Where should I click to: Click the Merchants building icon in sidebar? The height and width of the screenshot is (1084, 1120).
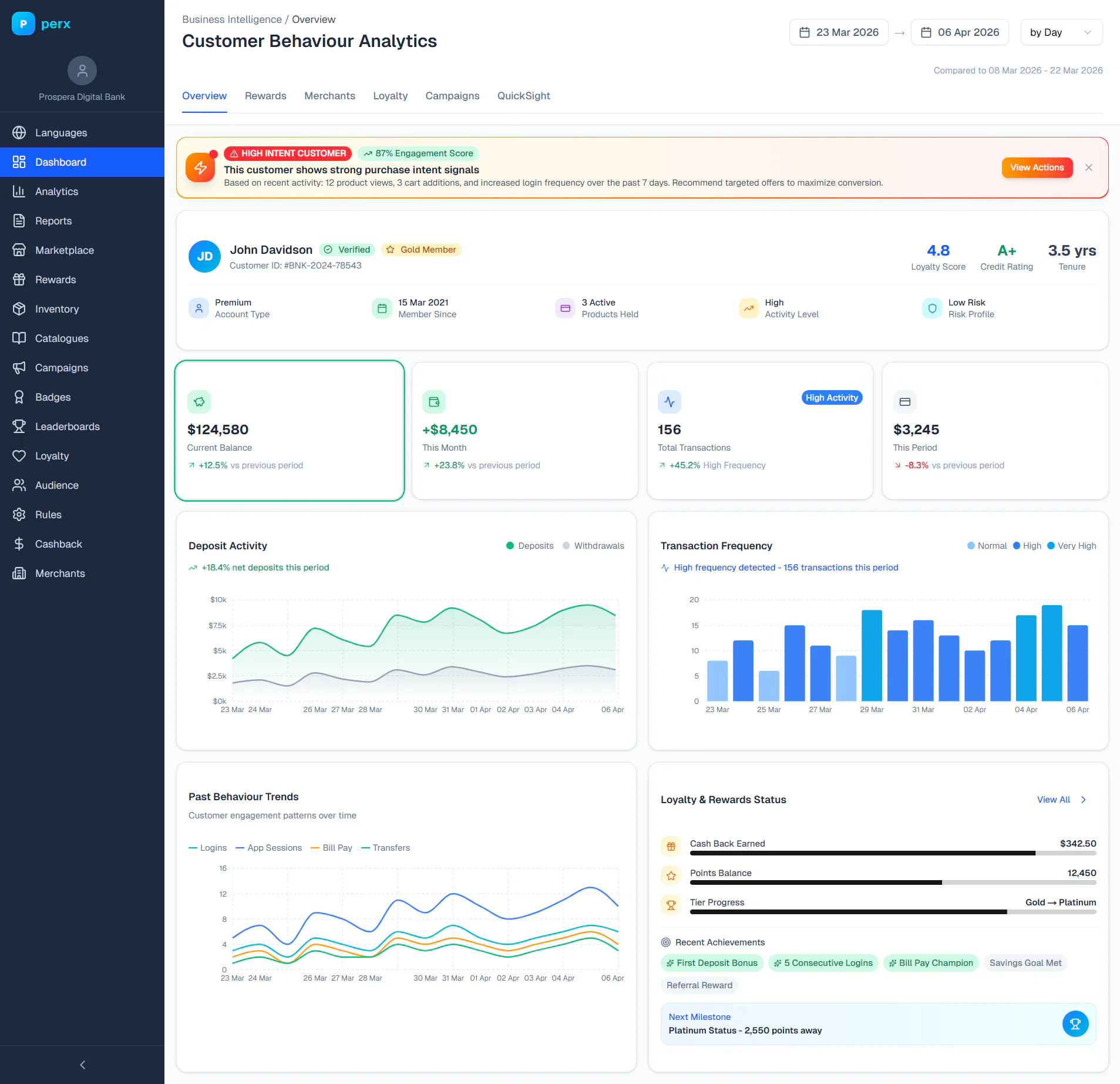(19, 573)
